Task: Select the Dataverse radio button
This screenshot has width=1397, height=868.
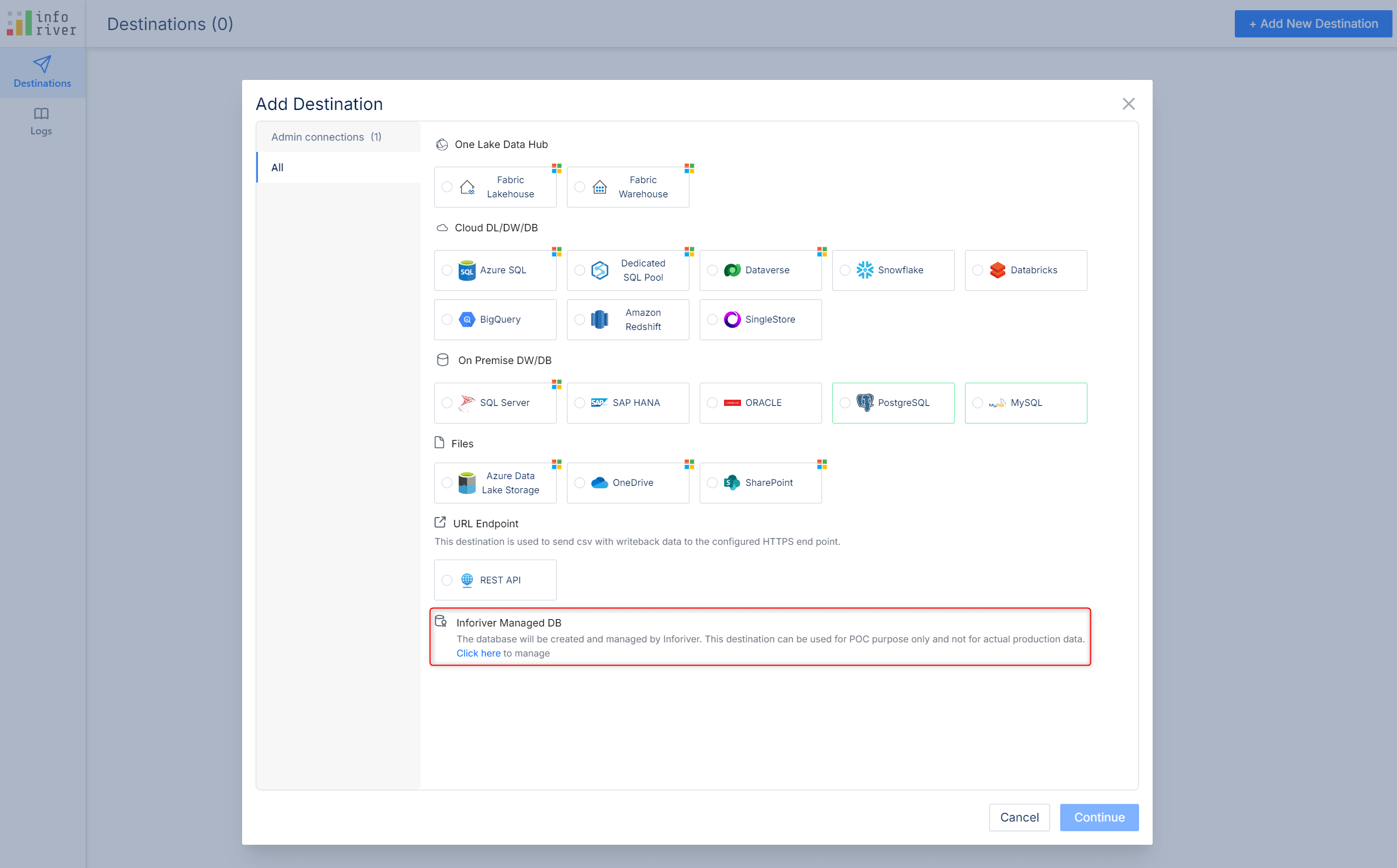Action: 712,270
